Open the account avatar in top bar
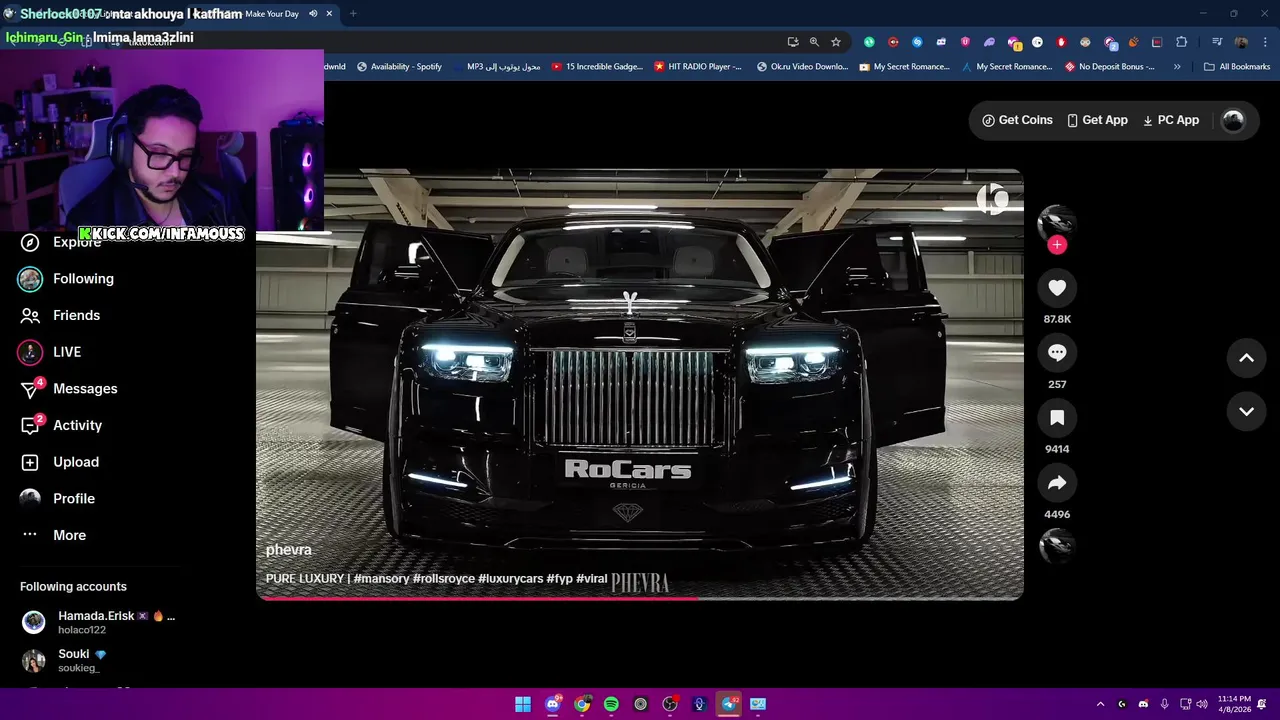The image size is (1280, 720). click(x=1233, y=120)
